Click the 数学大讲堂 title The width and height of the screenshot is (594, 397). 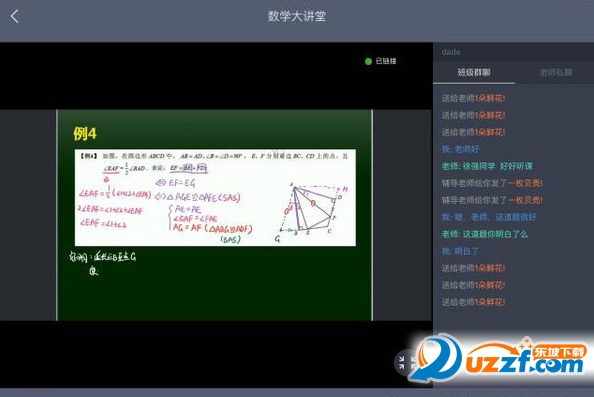(297, 16)
